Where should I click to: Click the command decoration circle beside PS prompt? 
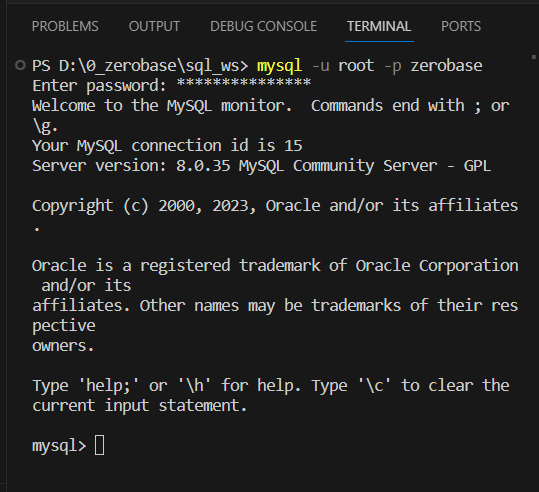[x=20, y=65]
